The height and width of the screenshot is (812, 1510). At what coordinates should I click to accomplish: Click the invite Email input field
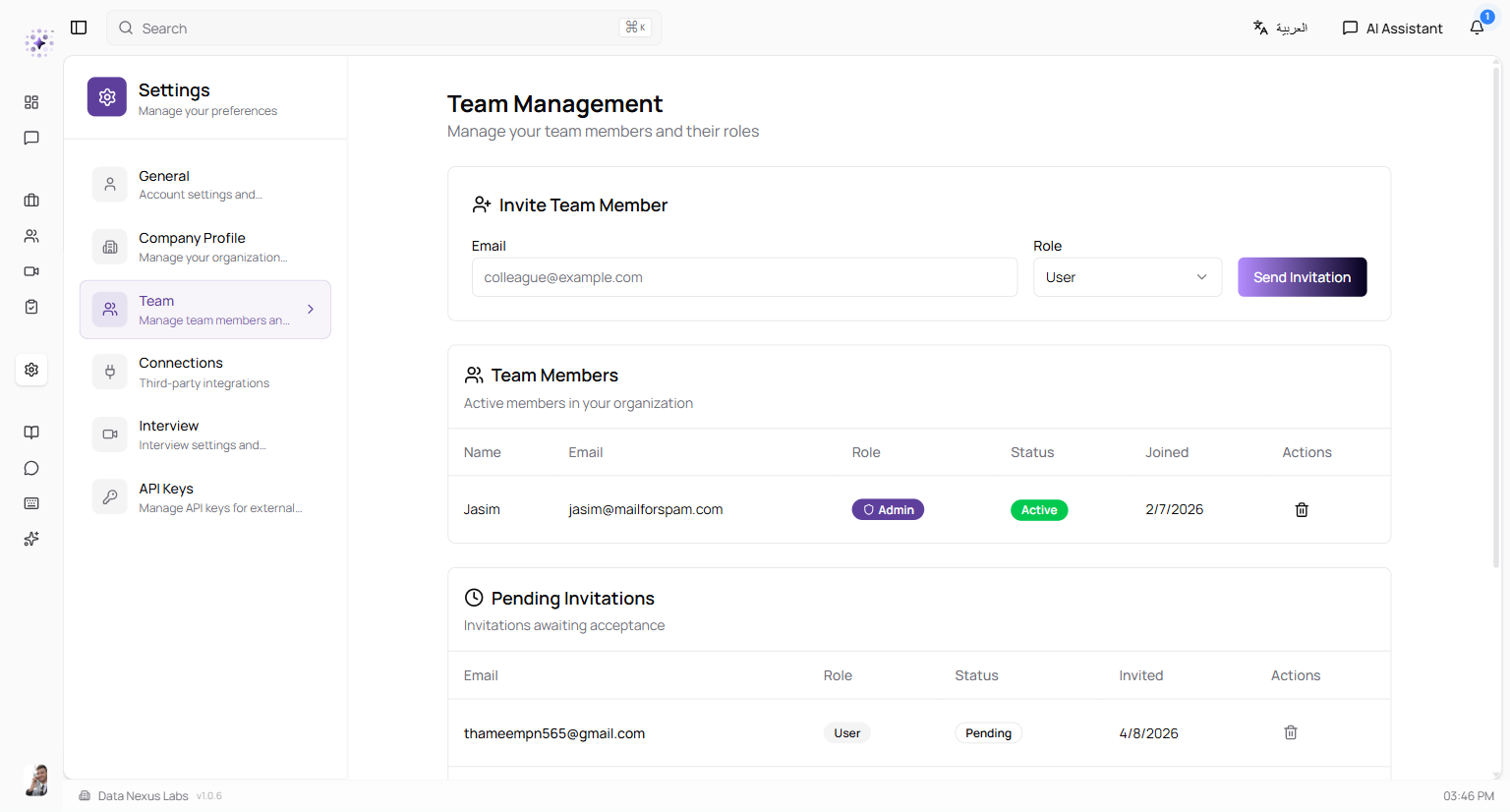(x=744, y=277)
